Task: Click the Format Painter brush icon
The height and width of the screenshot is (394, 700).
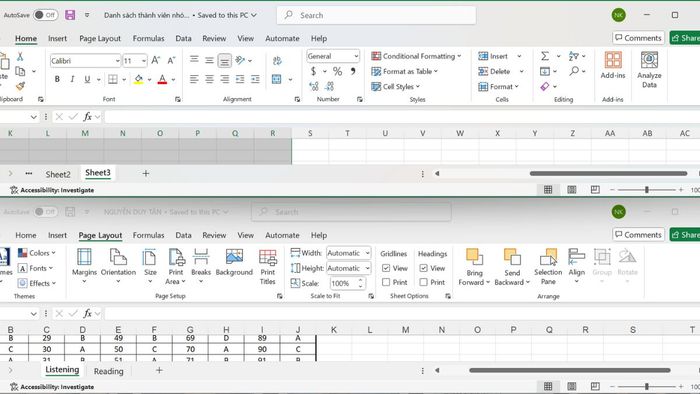Action: [20, 86]
